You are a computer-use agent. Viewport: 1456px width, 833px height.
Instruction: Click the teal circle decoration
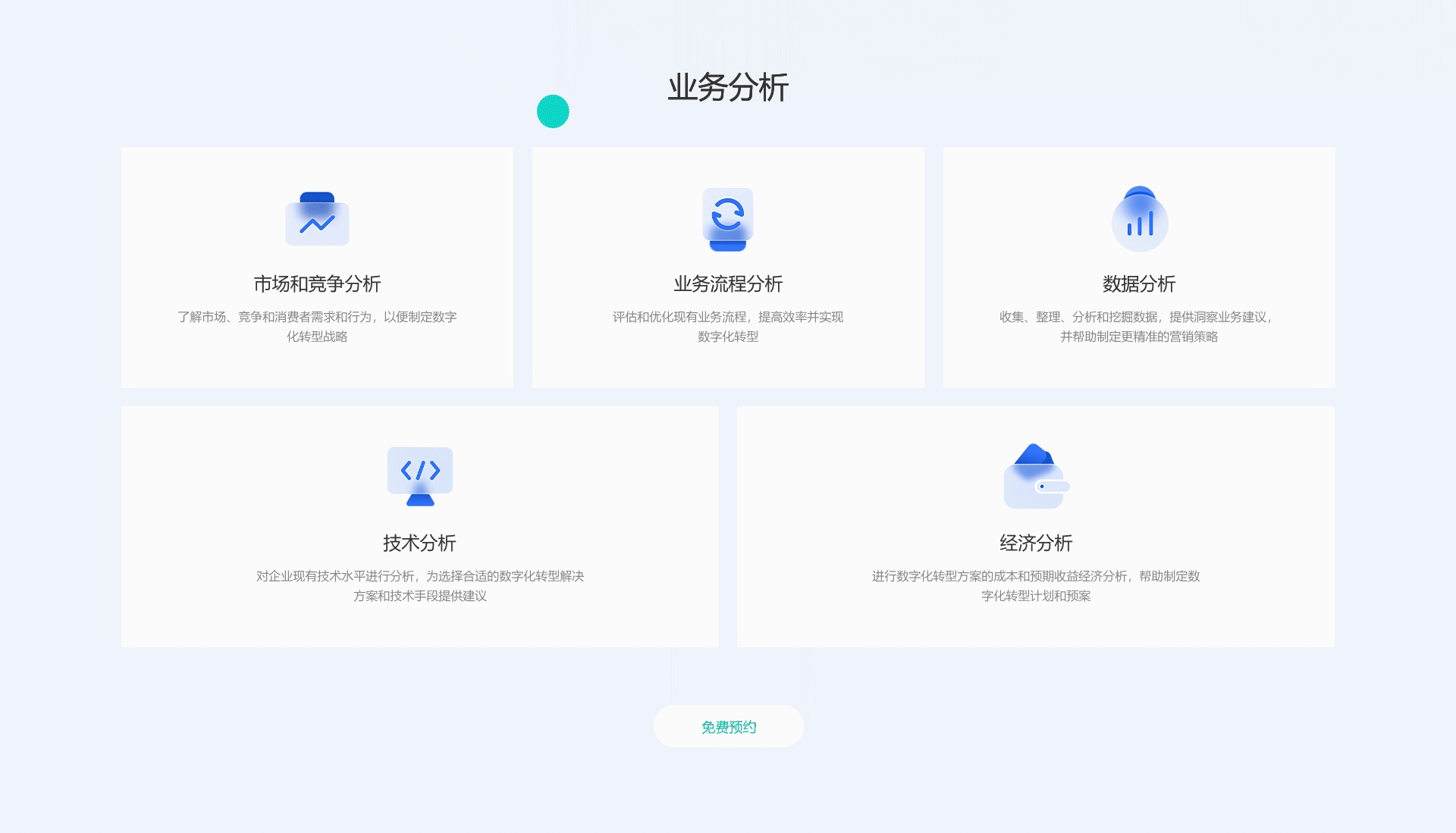pos(553,111)
